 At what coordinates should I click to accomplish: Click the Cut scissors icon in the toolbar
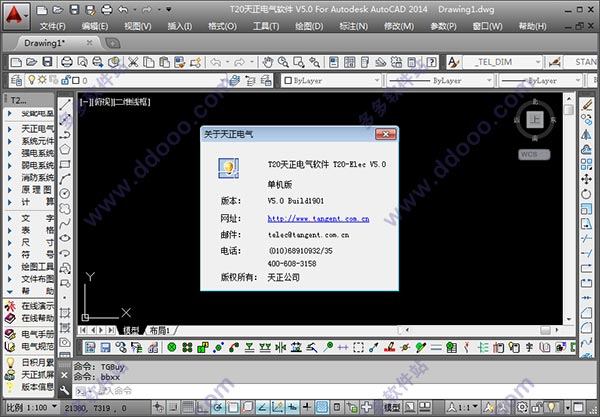(131, 62)
